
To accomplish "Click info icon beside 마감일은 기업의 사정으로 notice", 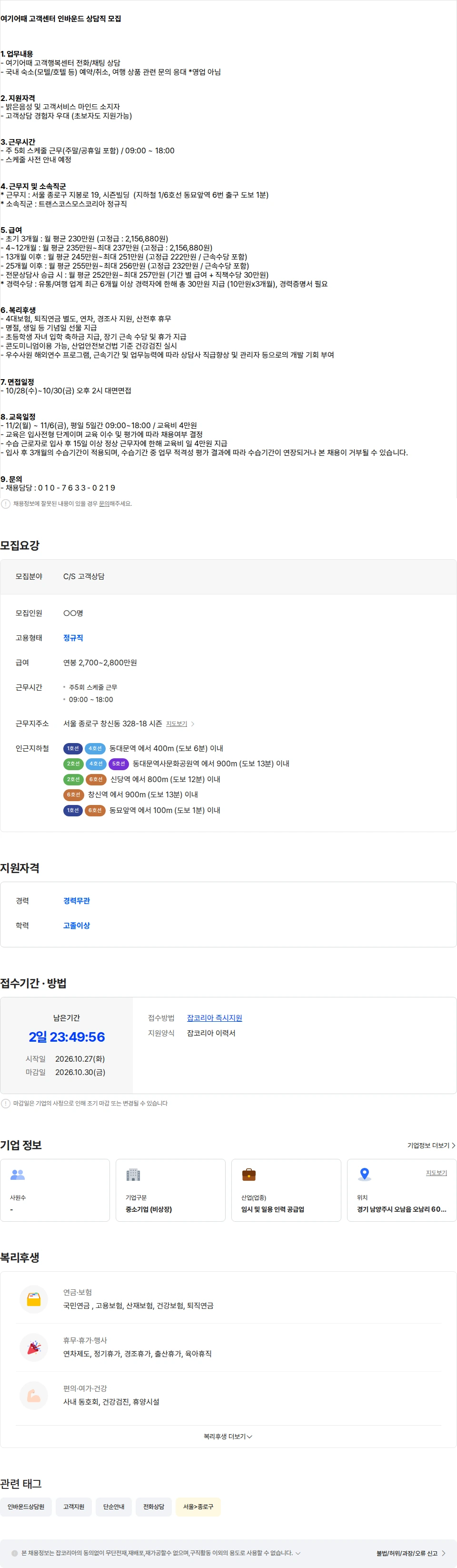I will click(x=6, y=1103).
